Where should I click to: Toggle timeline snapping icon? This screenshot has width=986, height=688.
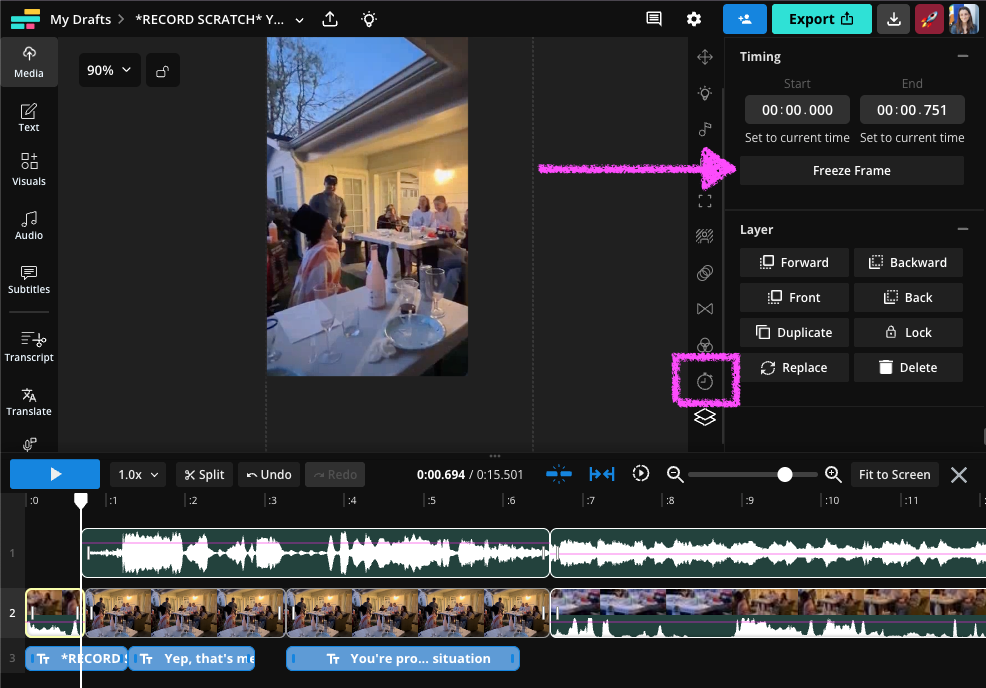559,474
